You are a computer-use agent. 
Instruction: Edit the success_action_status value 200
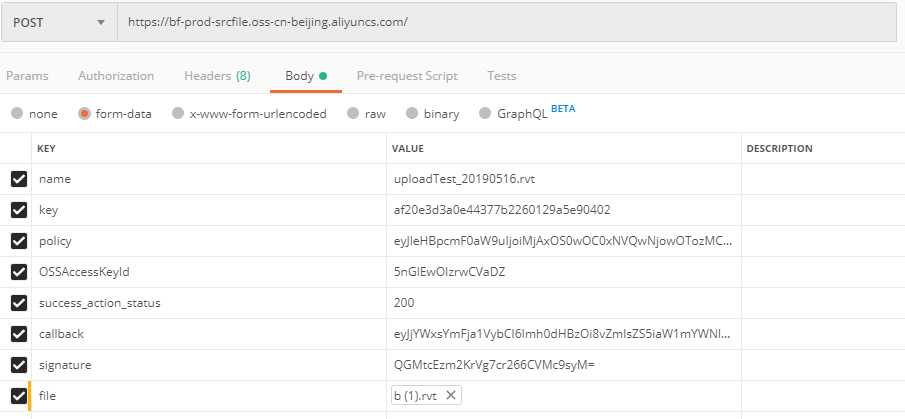(404, 303)
